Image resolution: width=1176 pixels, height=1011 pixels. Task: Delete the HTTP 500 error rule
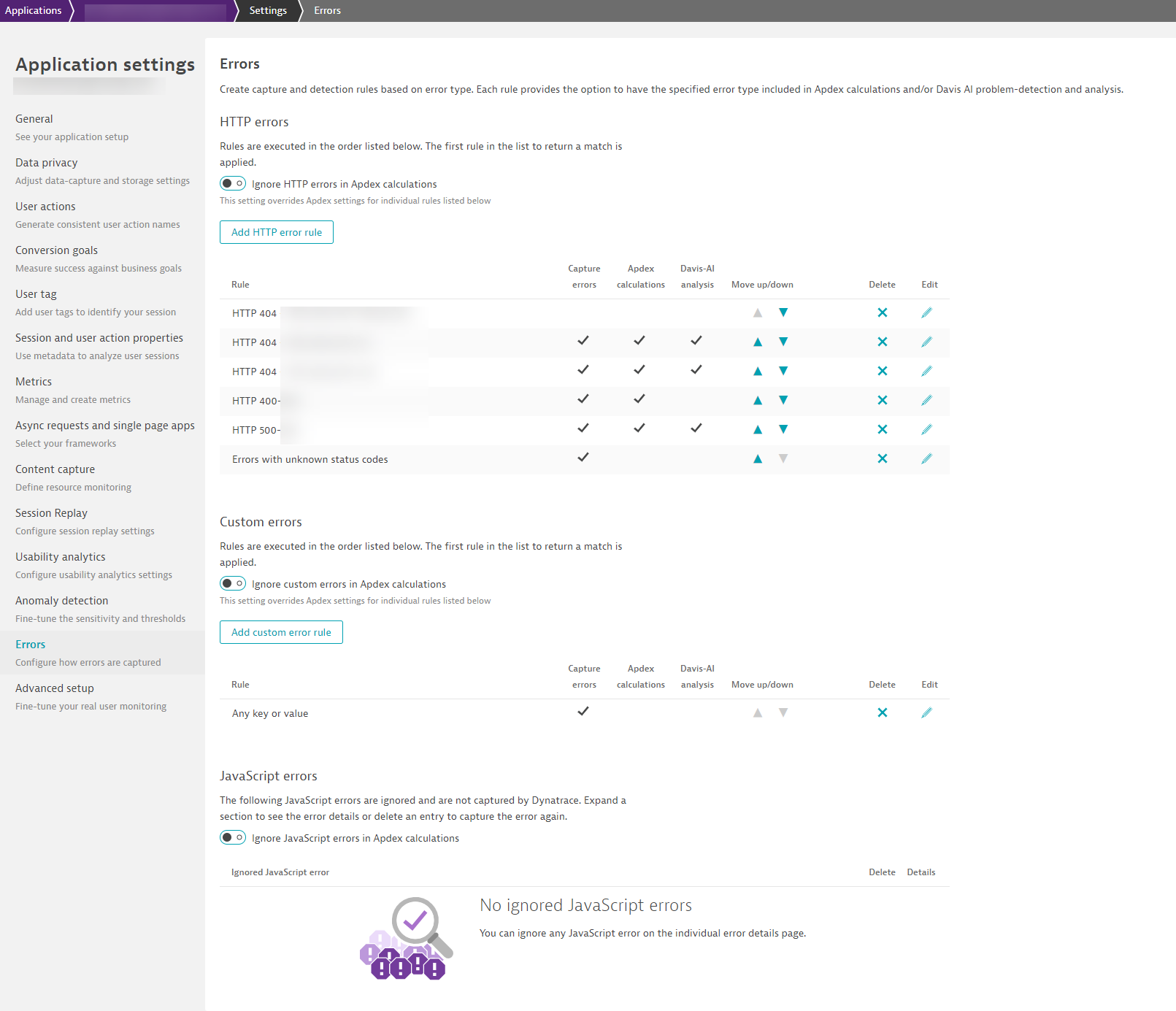[882, 429]
